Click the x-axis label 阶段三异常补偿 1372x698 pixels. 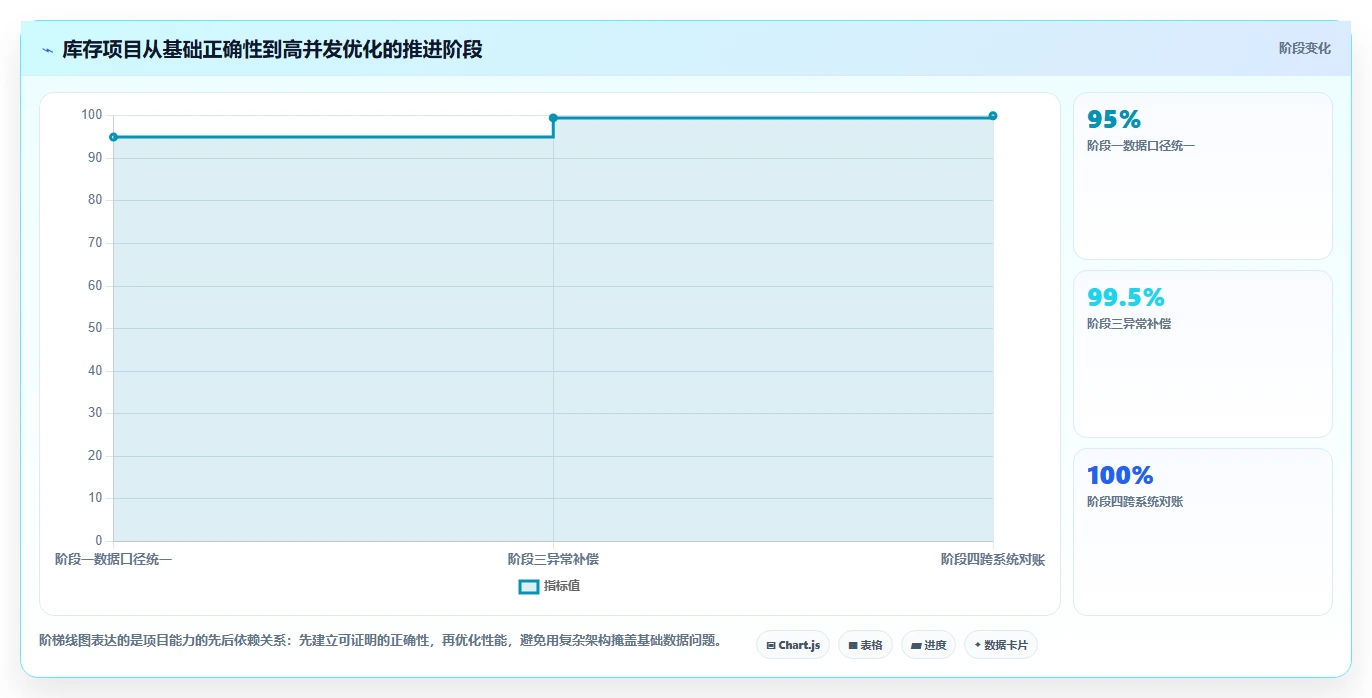pyautogui.click(x=553, y=559)
